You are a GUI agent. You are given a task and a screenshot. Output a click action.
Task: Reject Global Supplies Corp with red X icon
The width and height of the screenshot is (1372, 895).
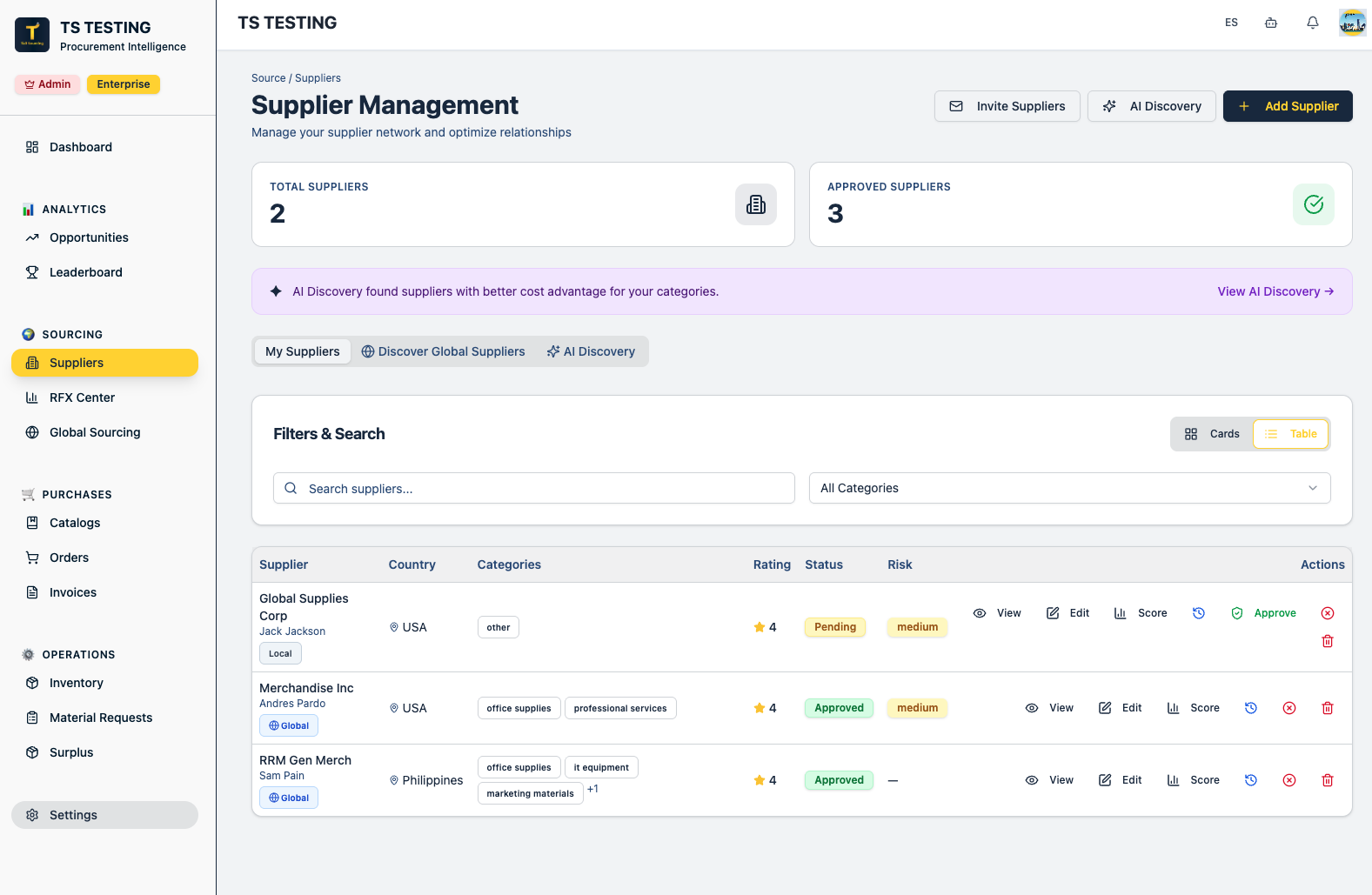[1328, 613]
